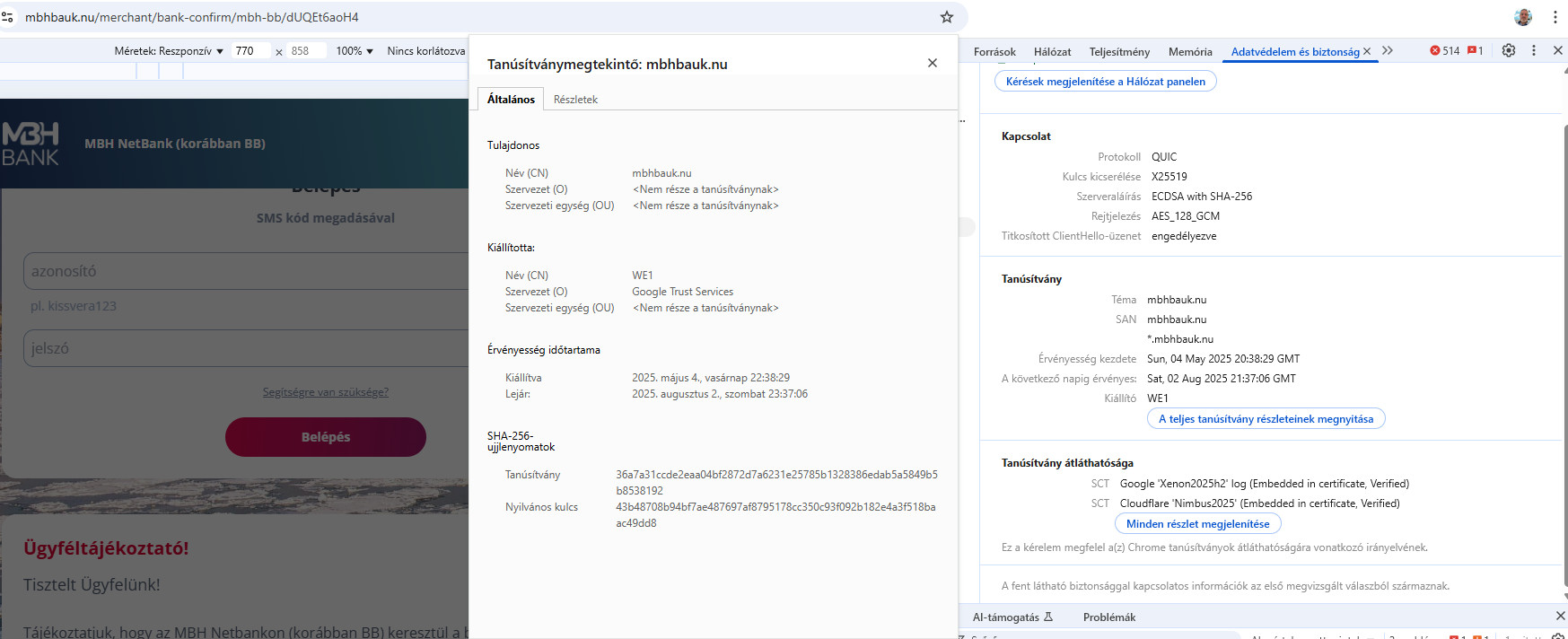The width and height of the screenshot is (1568, 639).
Task: Open the 100% zoom dropdown
Action: pos(355,51)
